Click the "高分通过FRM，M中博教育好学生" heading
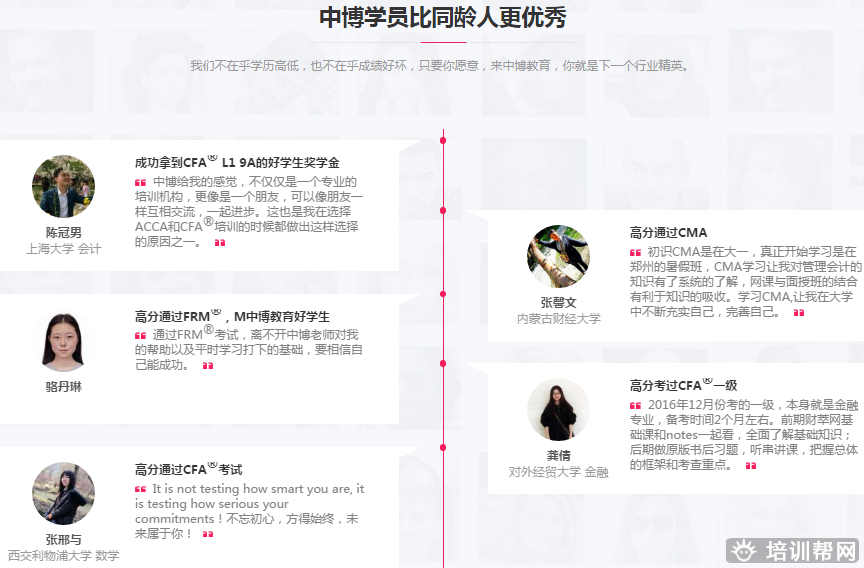Screen dimensions: 864x568 (x=232, y=316)
